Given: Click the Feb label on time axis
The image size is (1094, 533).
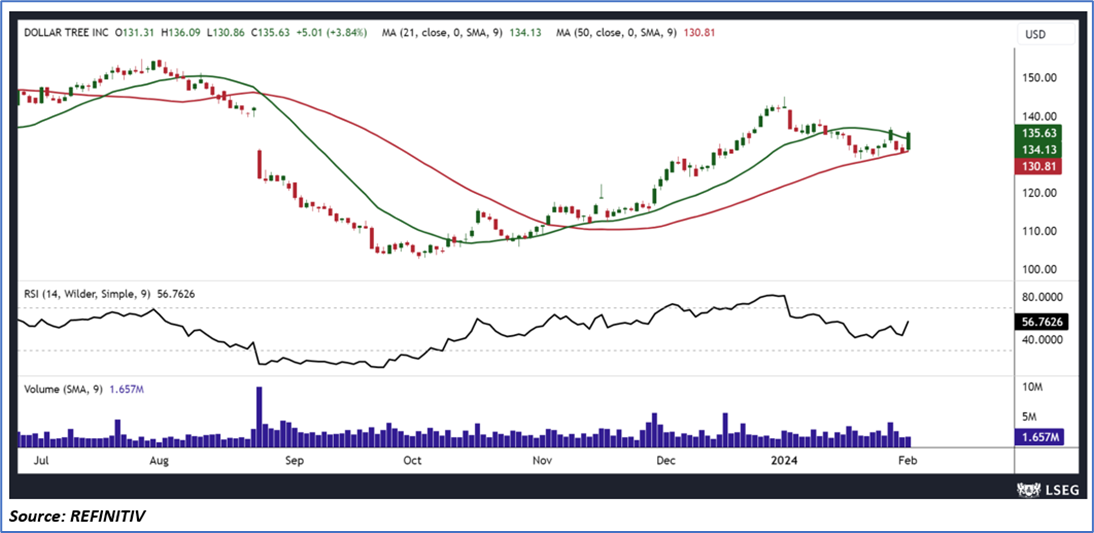Looking at the screenshot, I should coord(906,460).
